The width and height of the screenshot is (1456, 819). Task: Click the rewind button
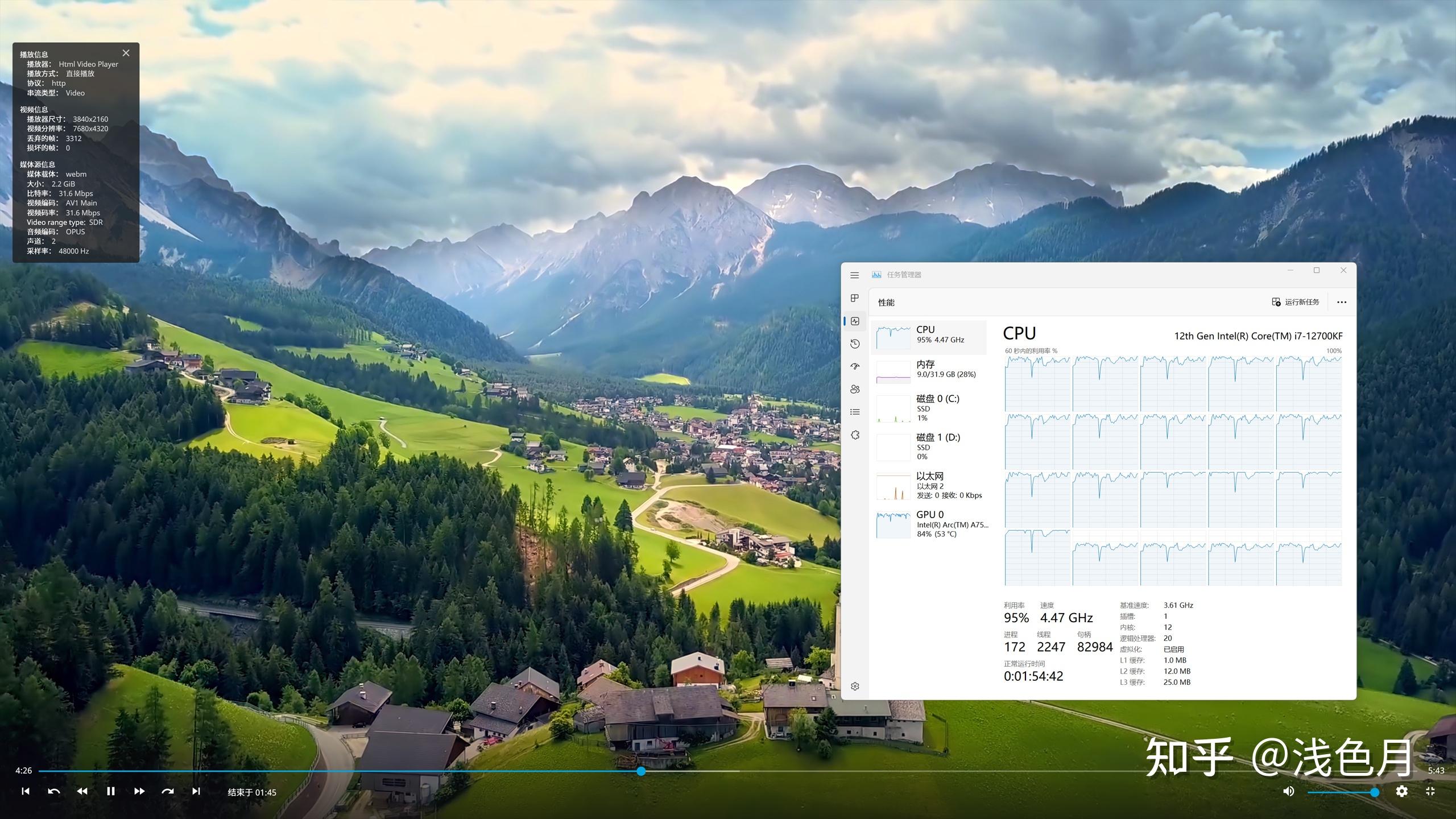pyautogui.click(x=82, y=791)
